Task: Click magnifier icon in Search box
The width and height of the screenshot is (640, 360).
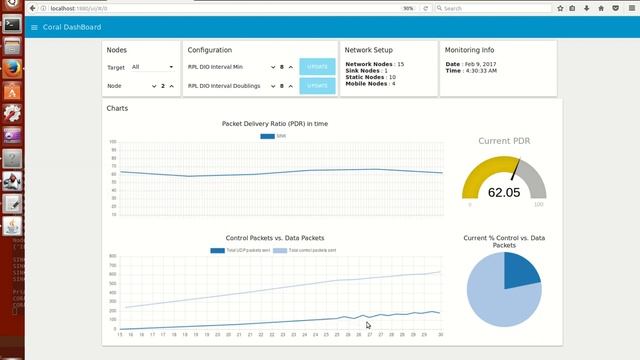Action: [x=439, y=8]
